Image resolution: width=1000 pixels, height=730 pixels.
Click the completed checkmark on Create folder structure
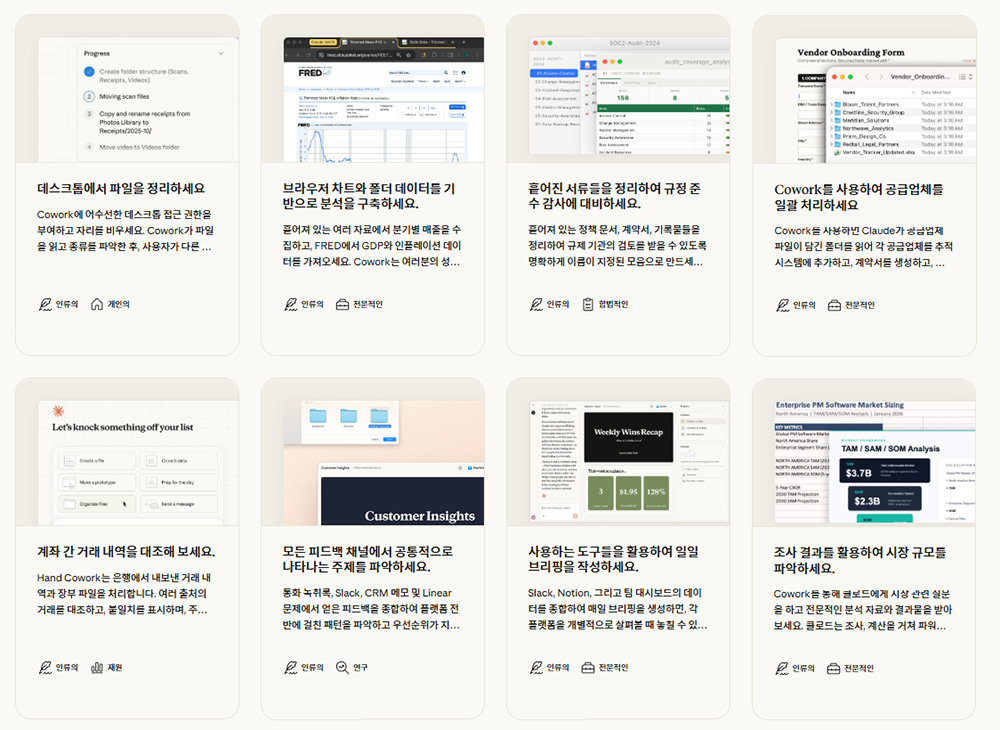[89, 71]
